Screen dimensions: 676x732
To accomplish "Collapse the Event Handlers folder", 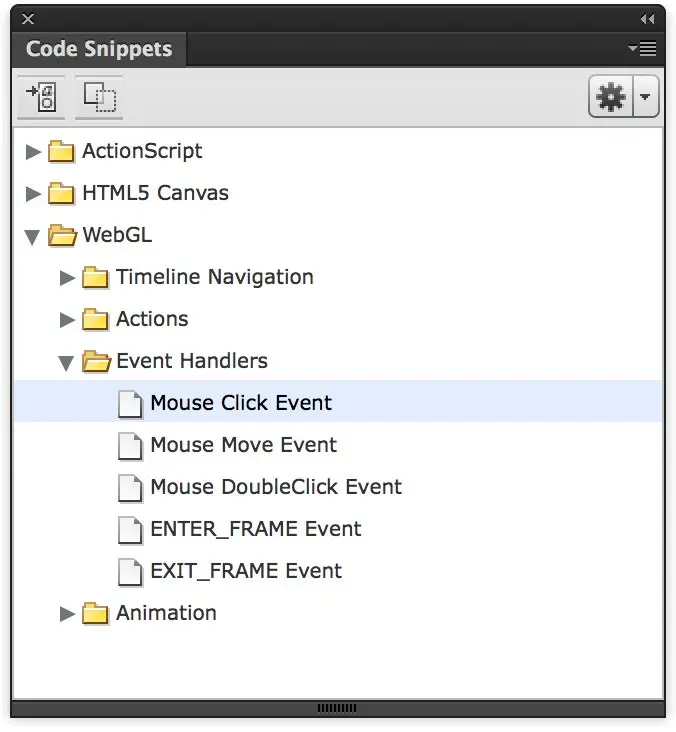I will point(67,363).
